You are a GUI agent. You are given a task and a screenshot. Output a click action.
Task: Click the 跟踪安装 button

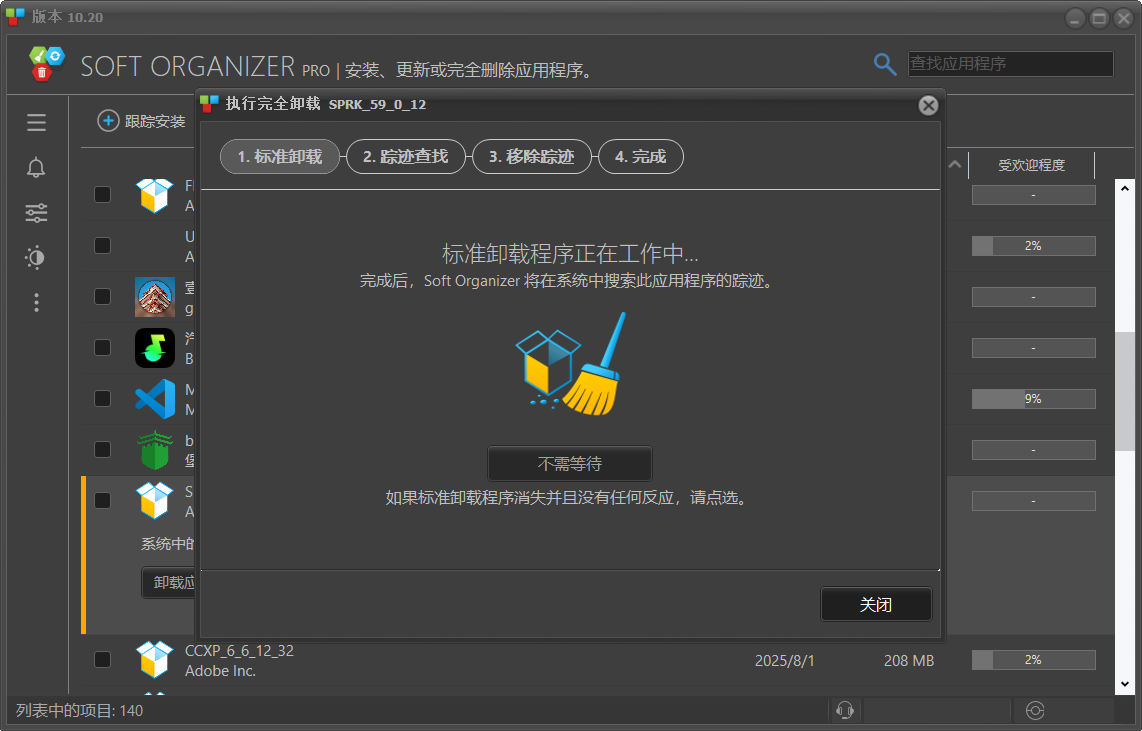(142, 122)
